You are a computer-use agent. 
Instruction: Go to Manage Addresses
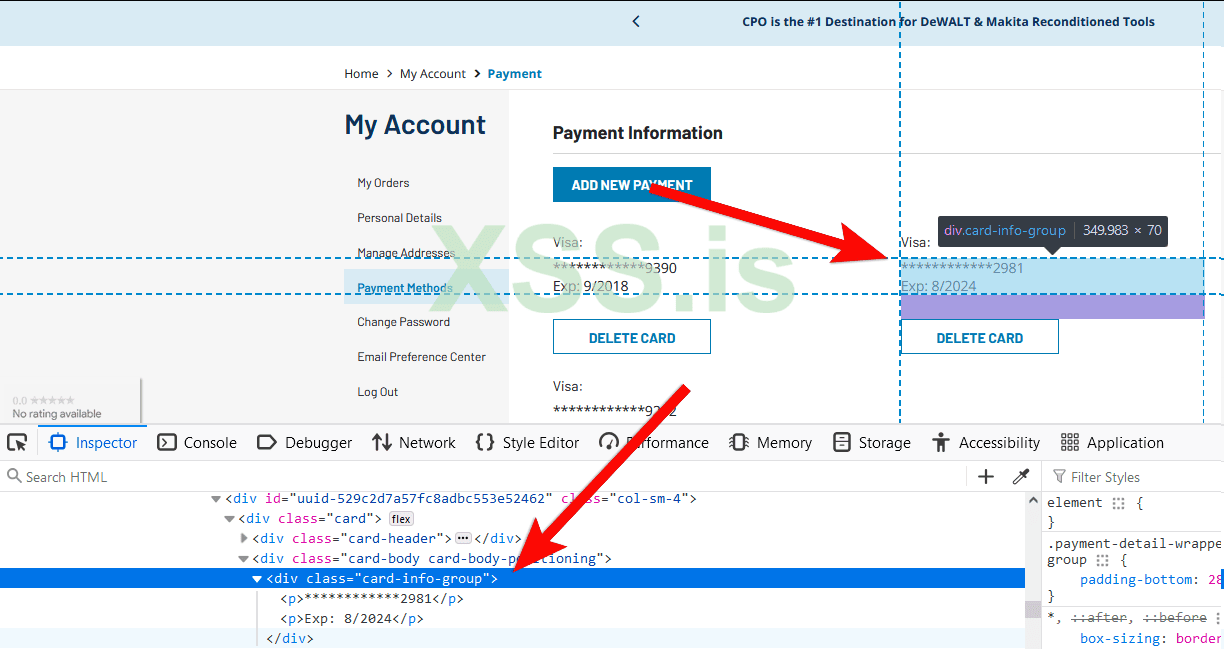(405, 253)
